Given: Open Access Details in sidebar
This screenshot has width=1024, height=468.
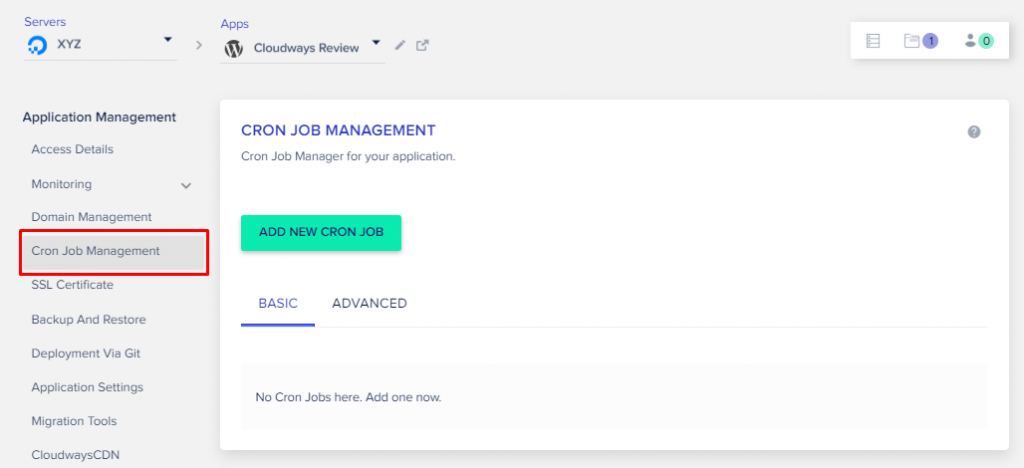Looking at the screenshot, I should [72, 150].
